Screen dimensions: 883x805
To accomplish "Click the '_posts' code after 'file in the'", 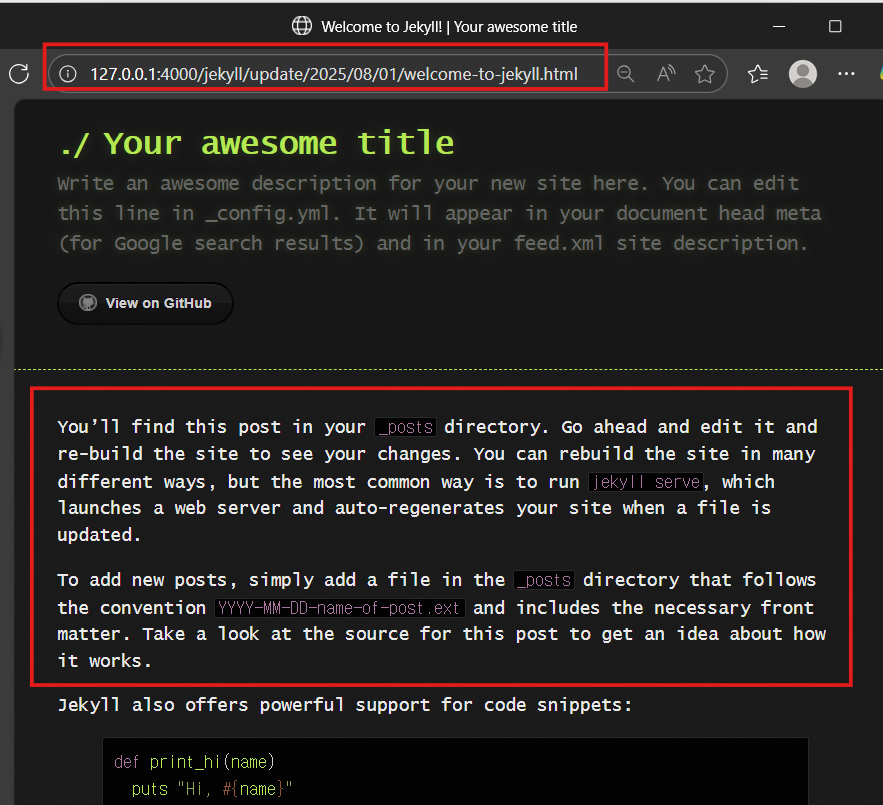I will click(544, 580).
